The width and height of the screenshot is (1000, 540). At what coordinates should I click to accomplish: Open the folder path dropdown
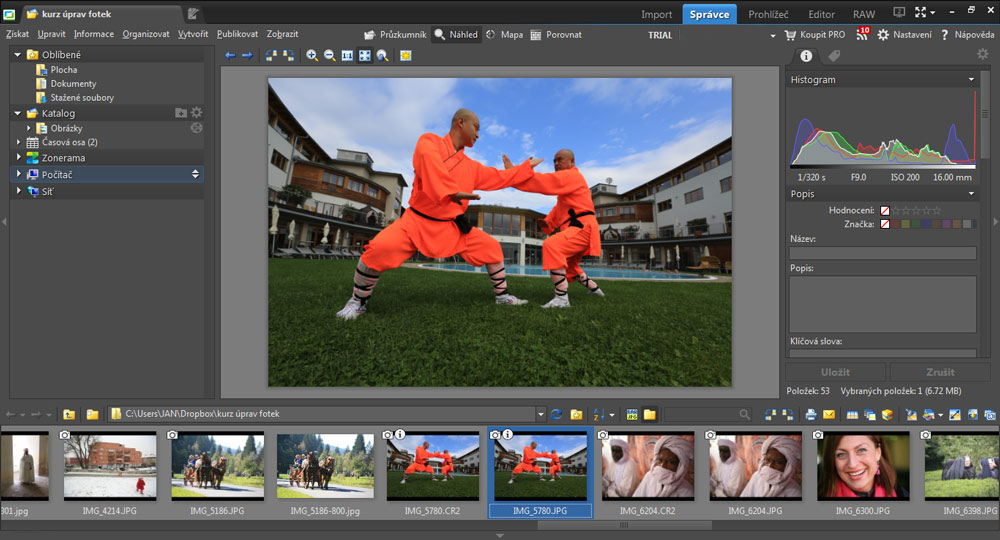(x=540, y=414)
